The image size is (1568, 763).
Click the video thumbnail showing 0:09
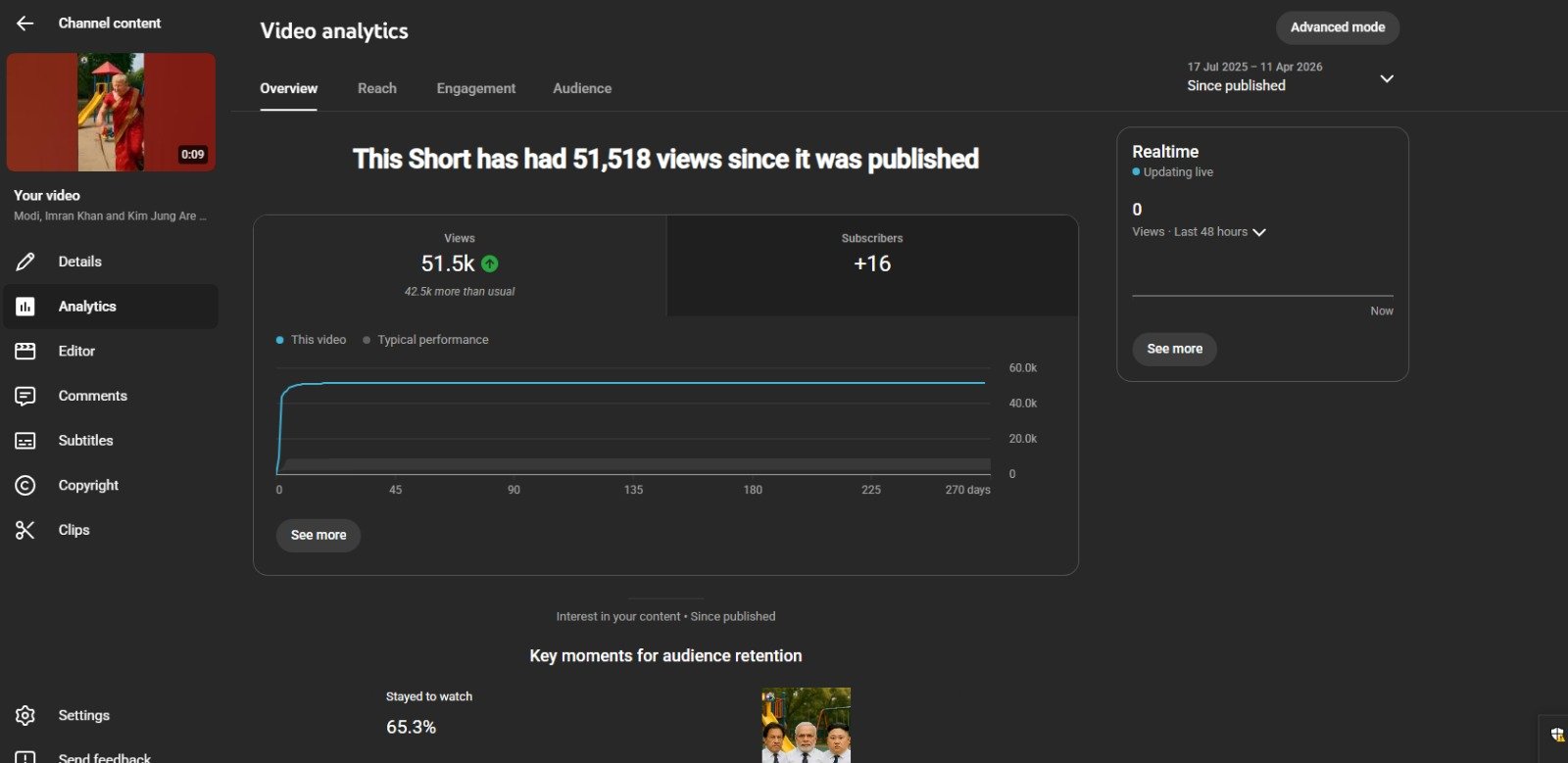coord(111,113)
